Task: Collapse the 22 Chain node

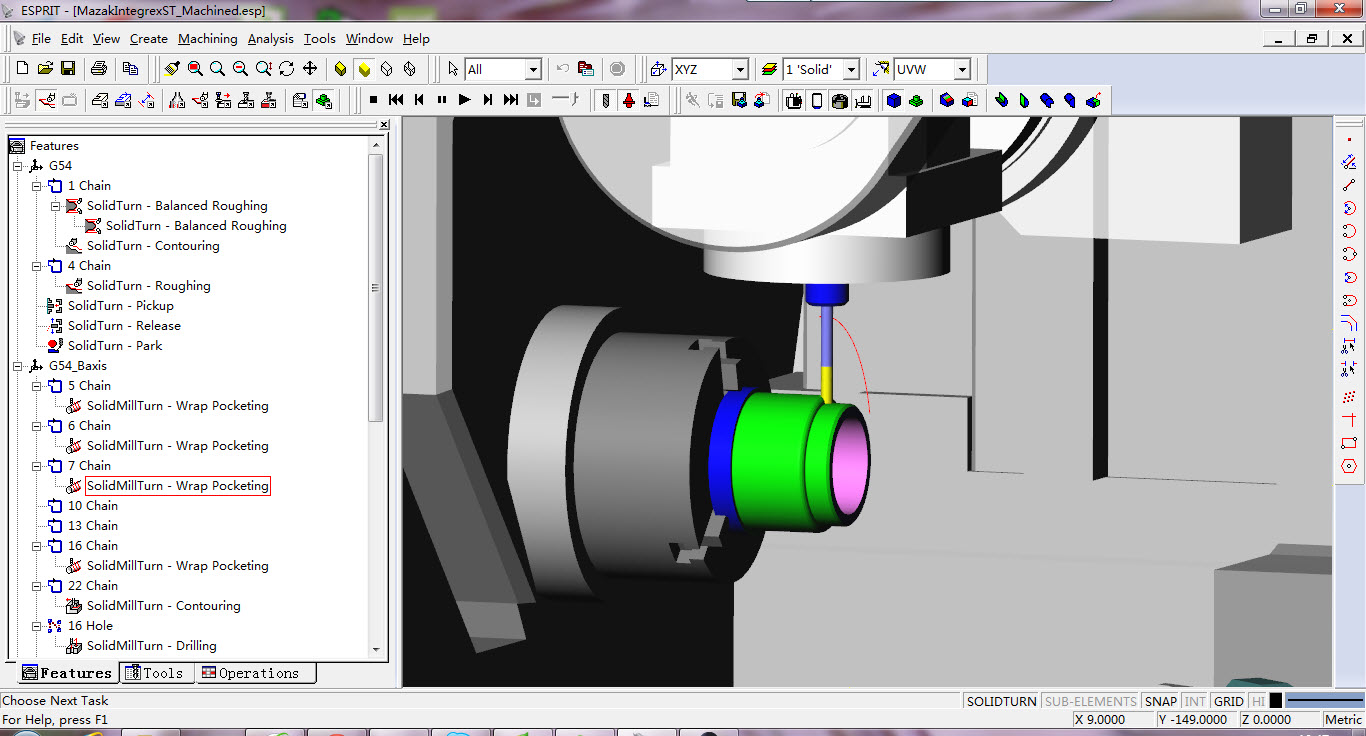Action: click(x=37, y=586)
